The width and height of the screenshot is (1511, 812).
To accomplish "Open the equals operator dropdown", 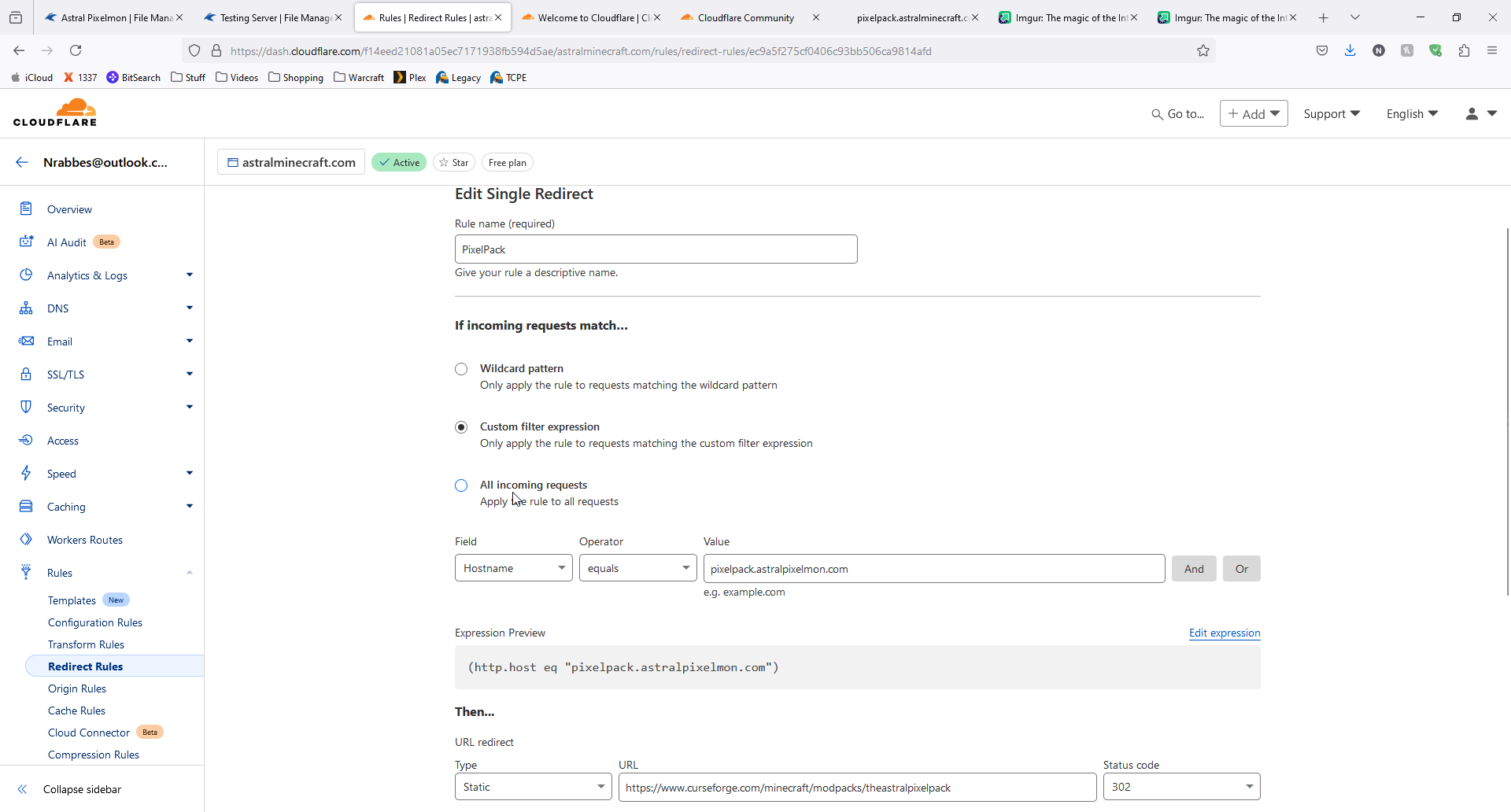I will click(x=637, y=568).
